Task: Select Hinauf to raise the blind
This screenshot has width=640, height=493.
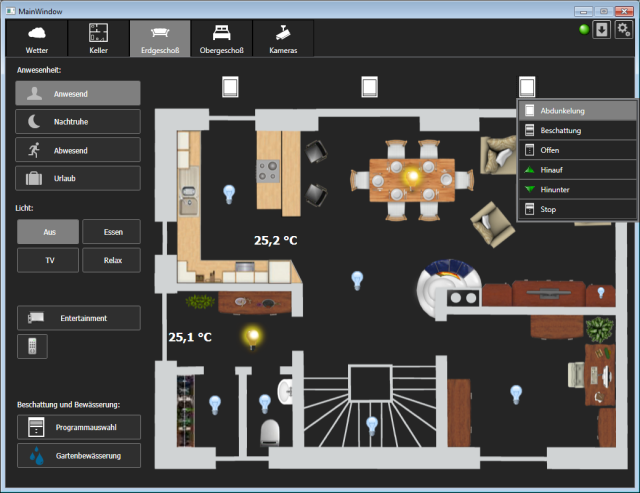Action: click(x=577, y=169)
